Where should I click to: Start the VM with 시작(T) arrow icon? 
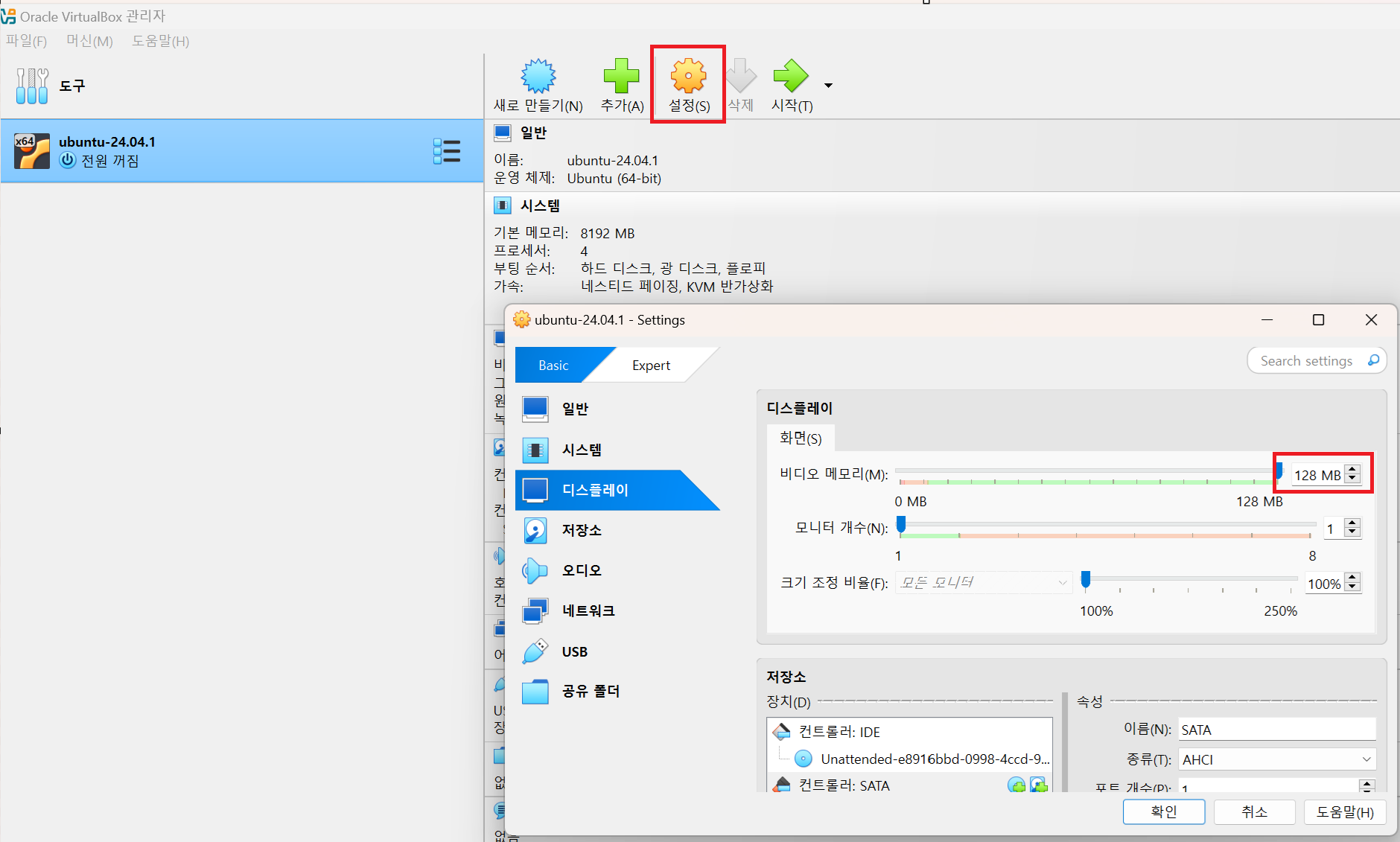[x=790, y=76]
